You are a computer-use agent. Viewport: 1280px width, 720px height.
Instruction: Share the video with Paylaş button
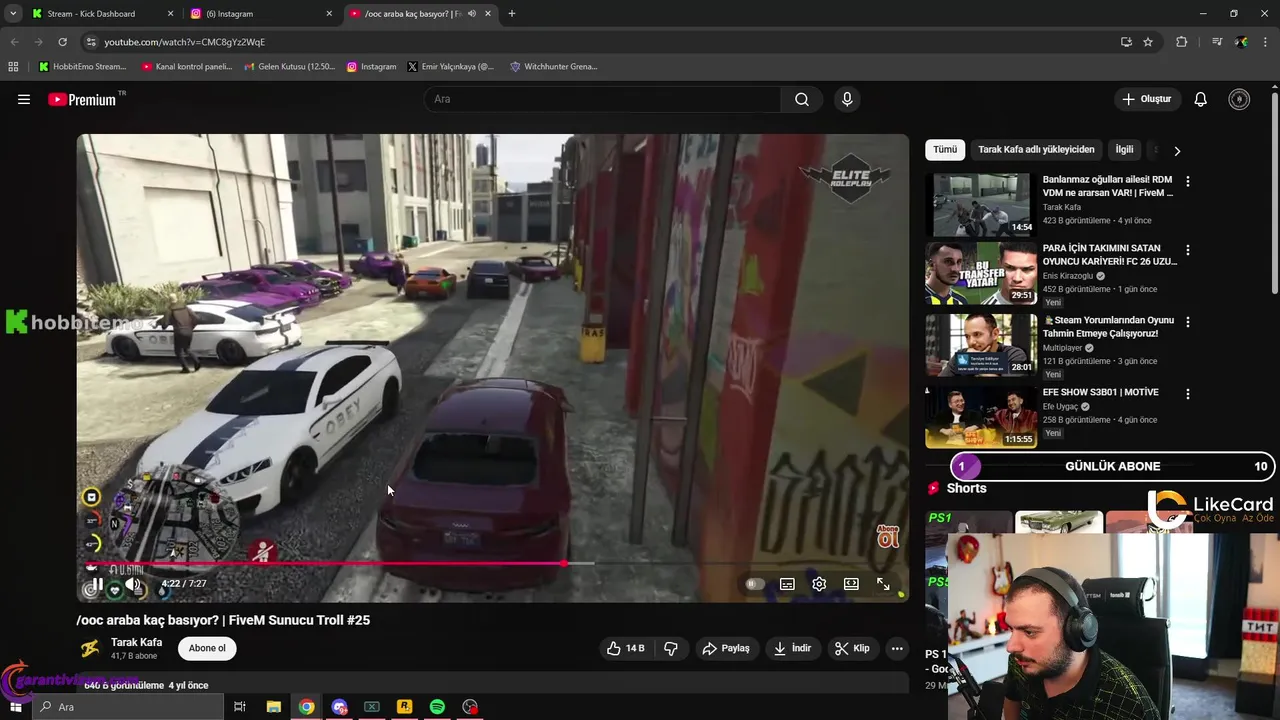point(726,648)
